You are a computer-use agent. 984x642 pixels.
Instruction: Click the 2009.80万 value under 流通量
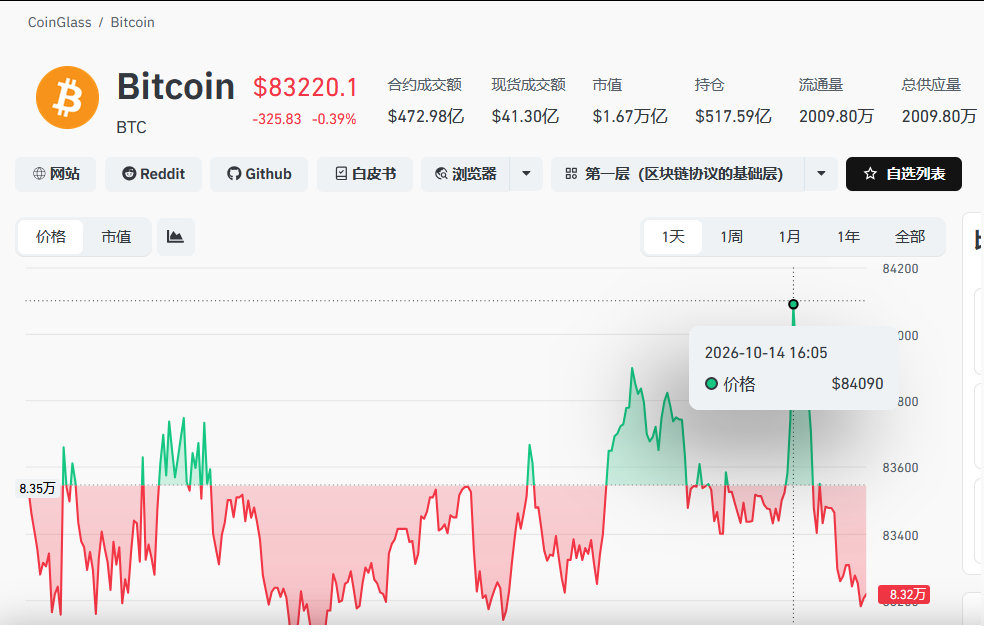tap(837, 116)
